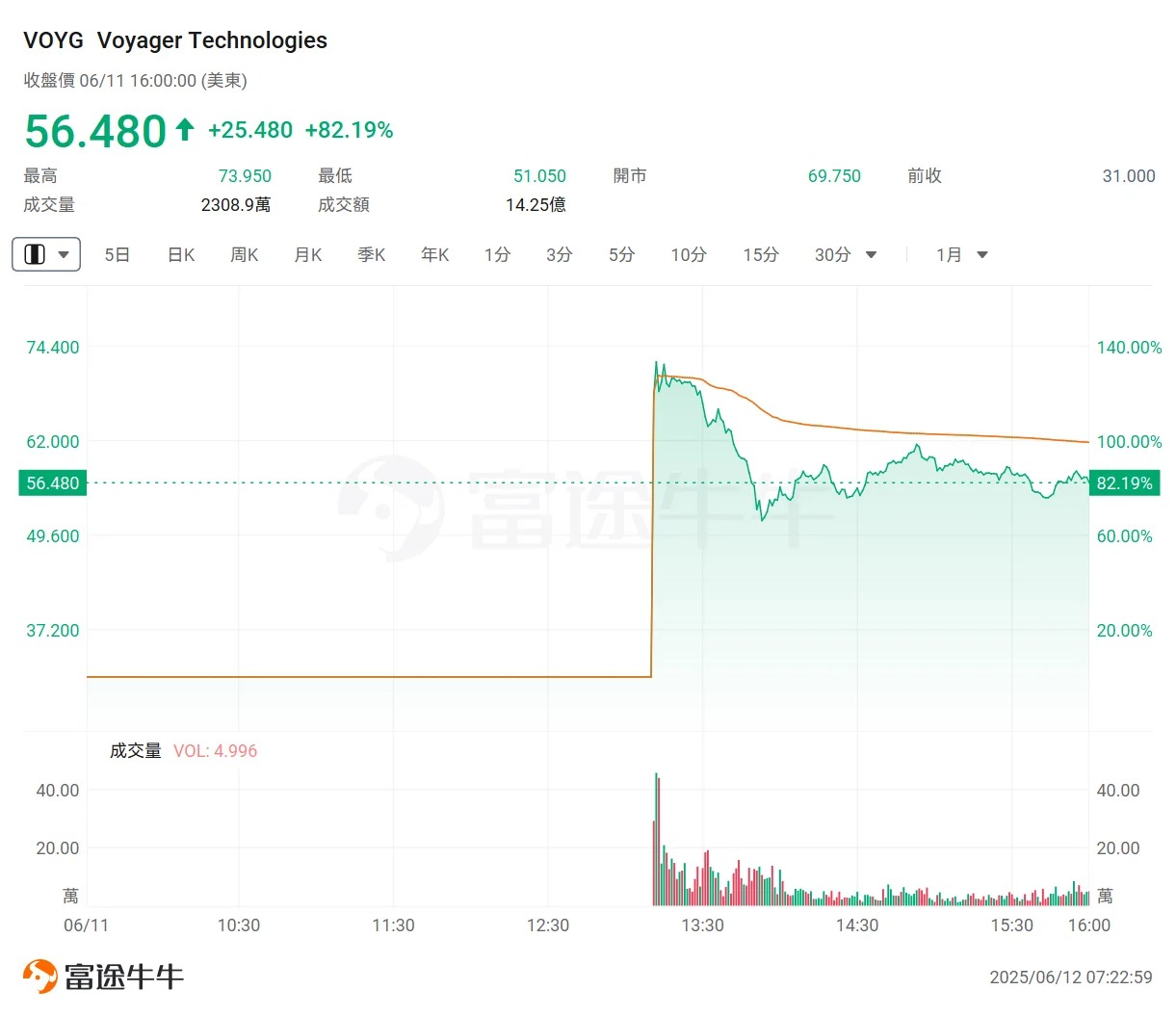Image resolution: width=1176 pixels, height=1016 pixels.
Task: Select the 5分 interval tab
Action: (621, 255)
